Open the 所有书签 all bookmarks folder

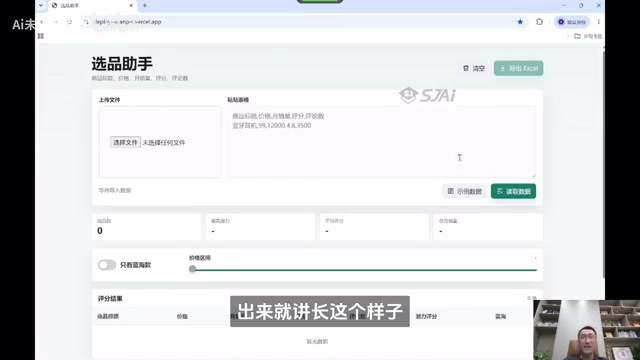(588, 36)
